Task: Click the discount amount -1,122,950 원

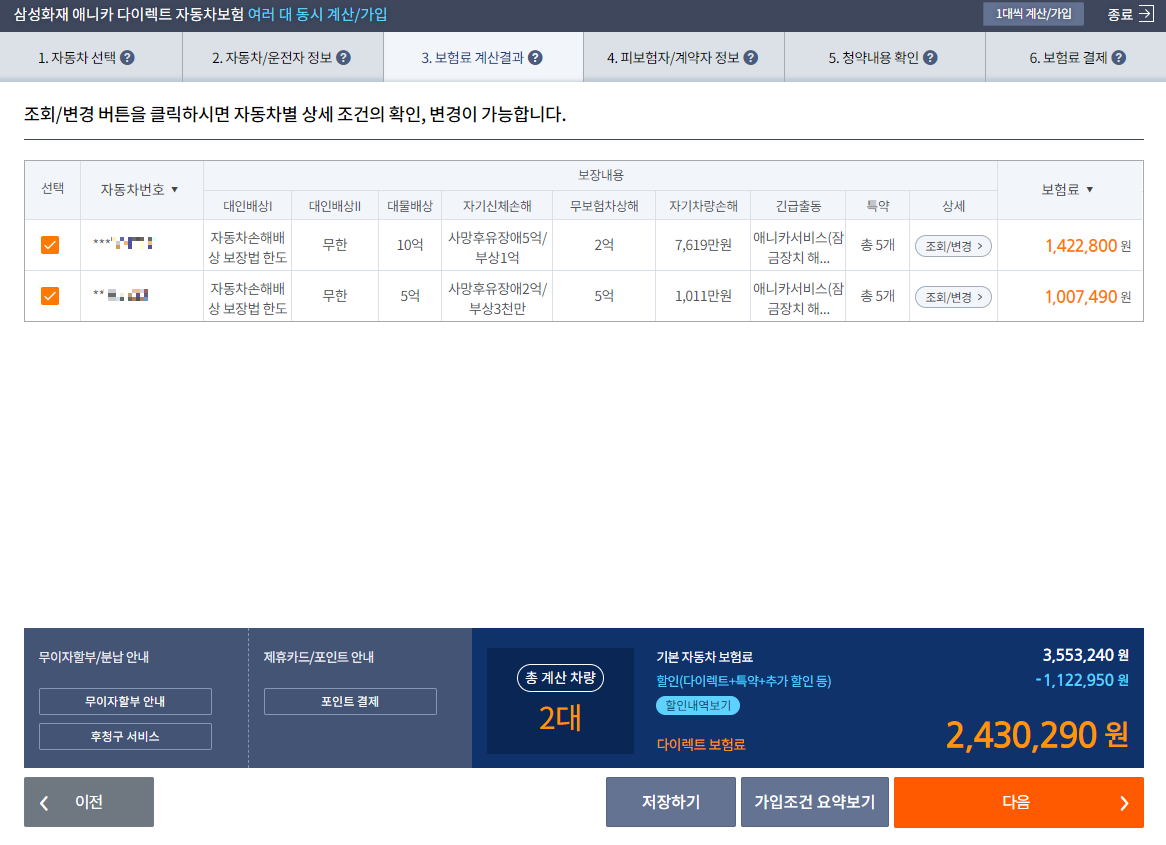Action: 1082,680
